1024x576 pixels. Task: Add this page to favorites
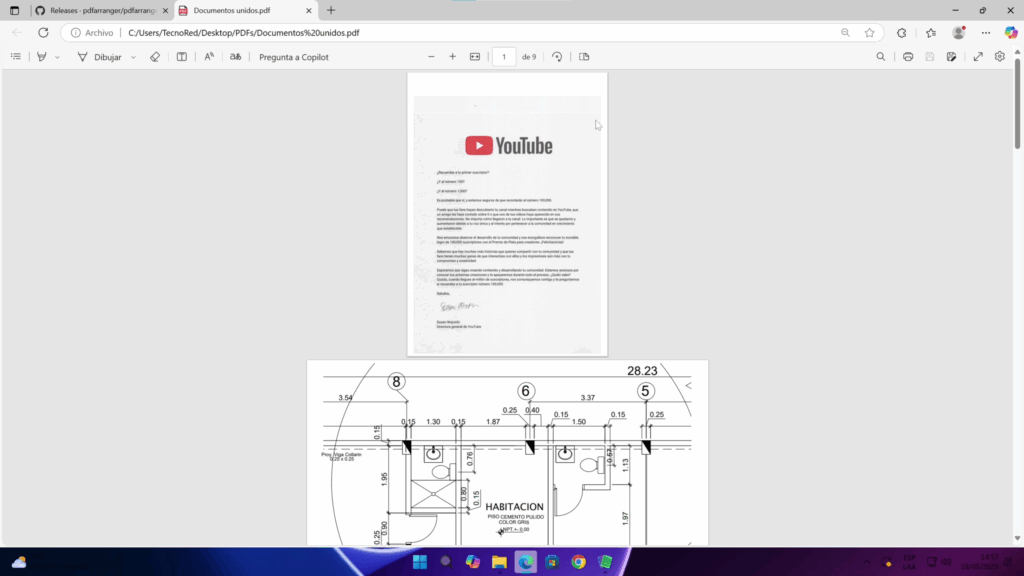click(870, 33)
